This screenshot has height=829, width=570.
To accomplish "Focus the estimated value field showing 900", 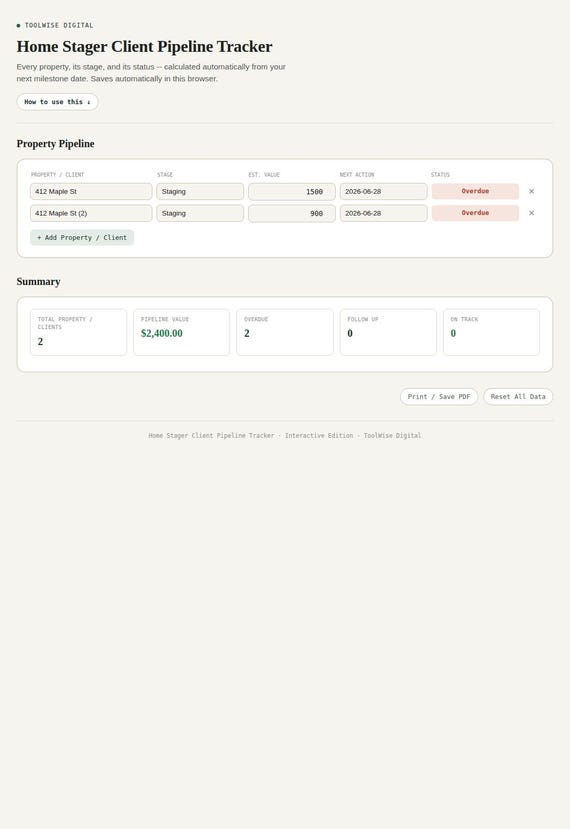I will point(292,213).
